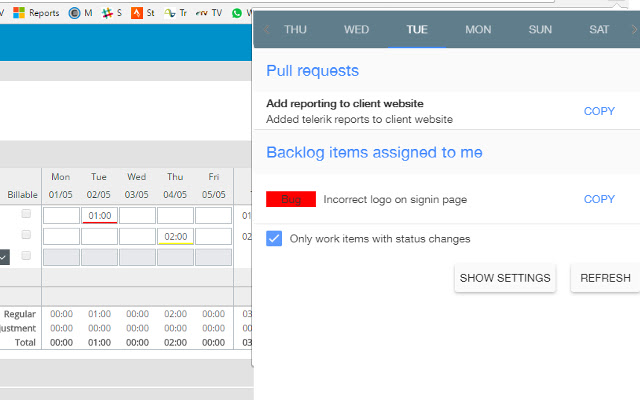This screenshot has width=640, height=400.
Task: Click the empty Wed field in first row
Action: click(x=137, y=216)
